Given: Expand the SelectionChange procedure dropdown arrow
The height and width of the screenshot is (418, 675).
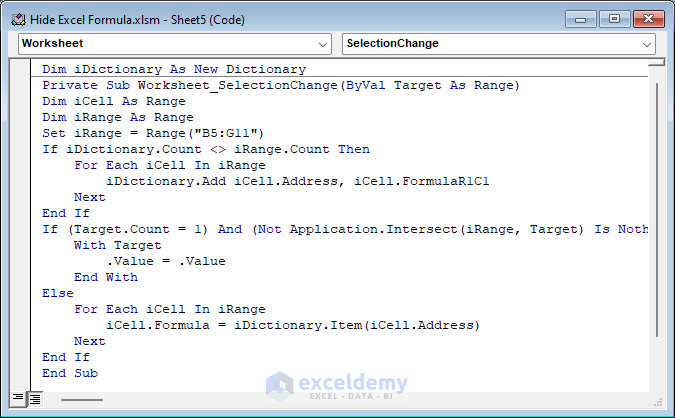Looking at the screenshot, I should click(646, 44).
